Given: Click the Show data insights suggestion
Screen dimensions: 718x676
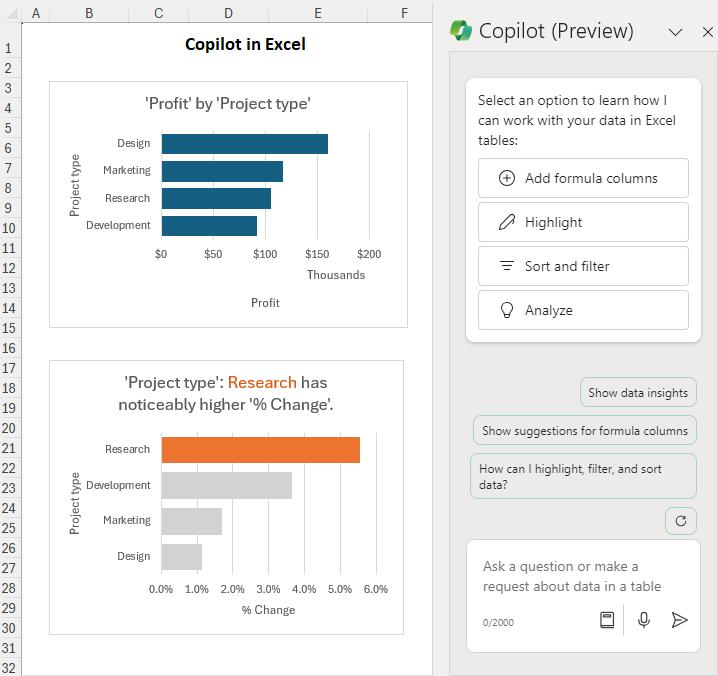Looking at the screenshot, I should point(638,393).
